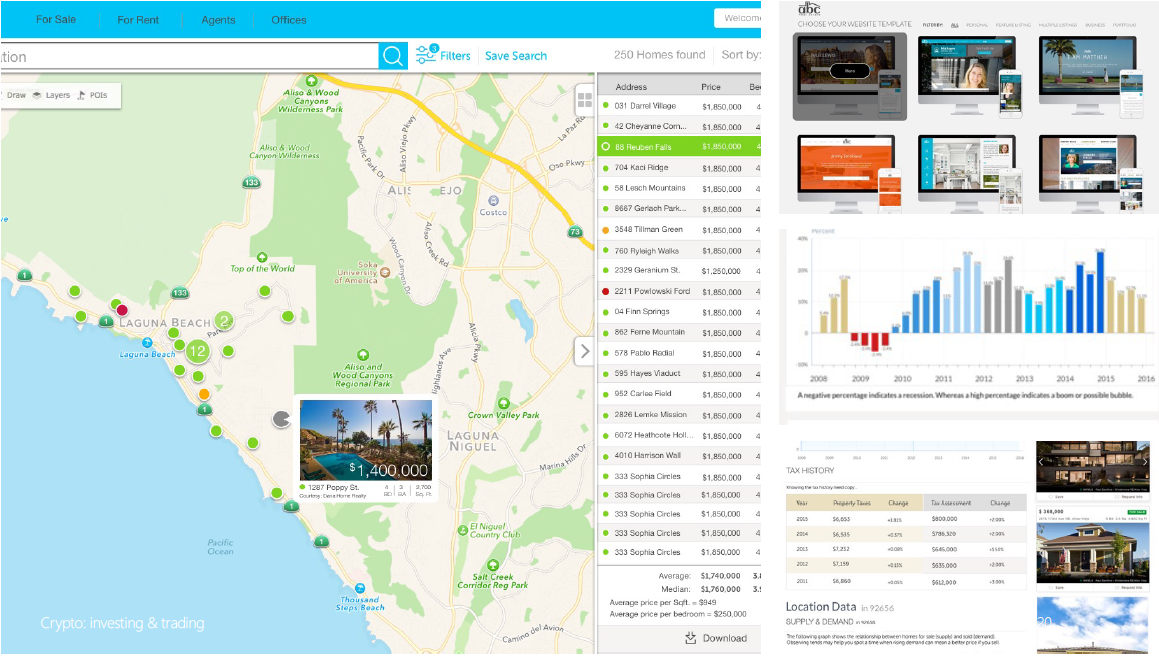Open the Filters sliders icon

point(427,55)
